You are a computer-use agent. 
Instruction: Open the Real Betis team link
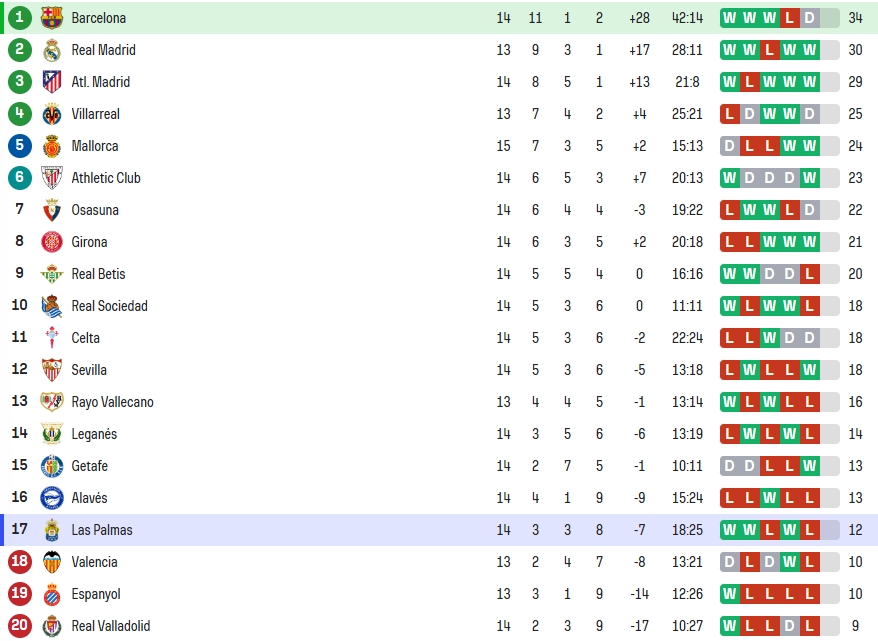98,274
